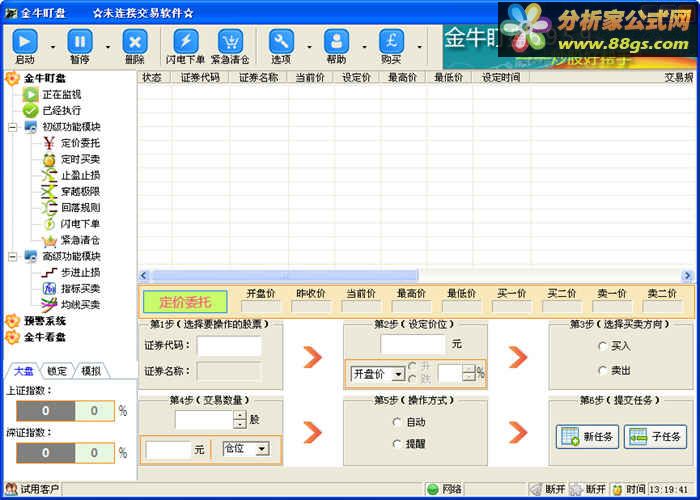Open 回落规则 in the tree
The width and height of the screenshot is (700, 500).
point(80,208)
